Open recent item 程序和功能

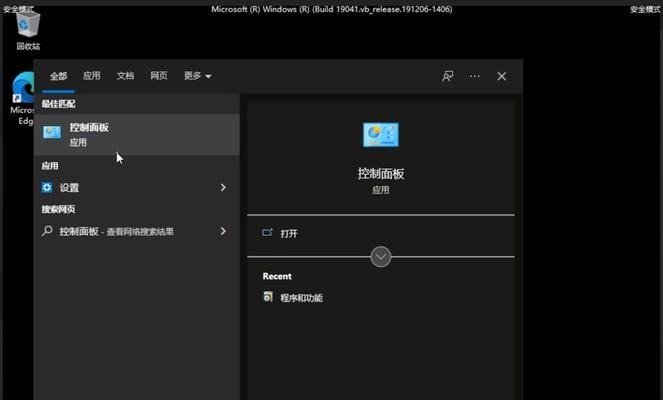(301, 298)
